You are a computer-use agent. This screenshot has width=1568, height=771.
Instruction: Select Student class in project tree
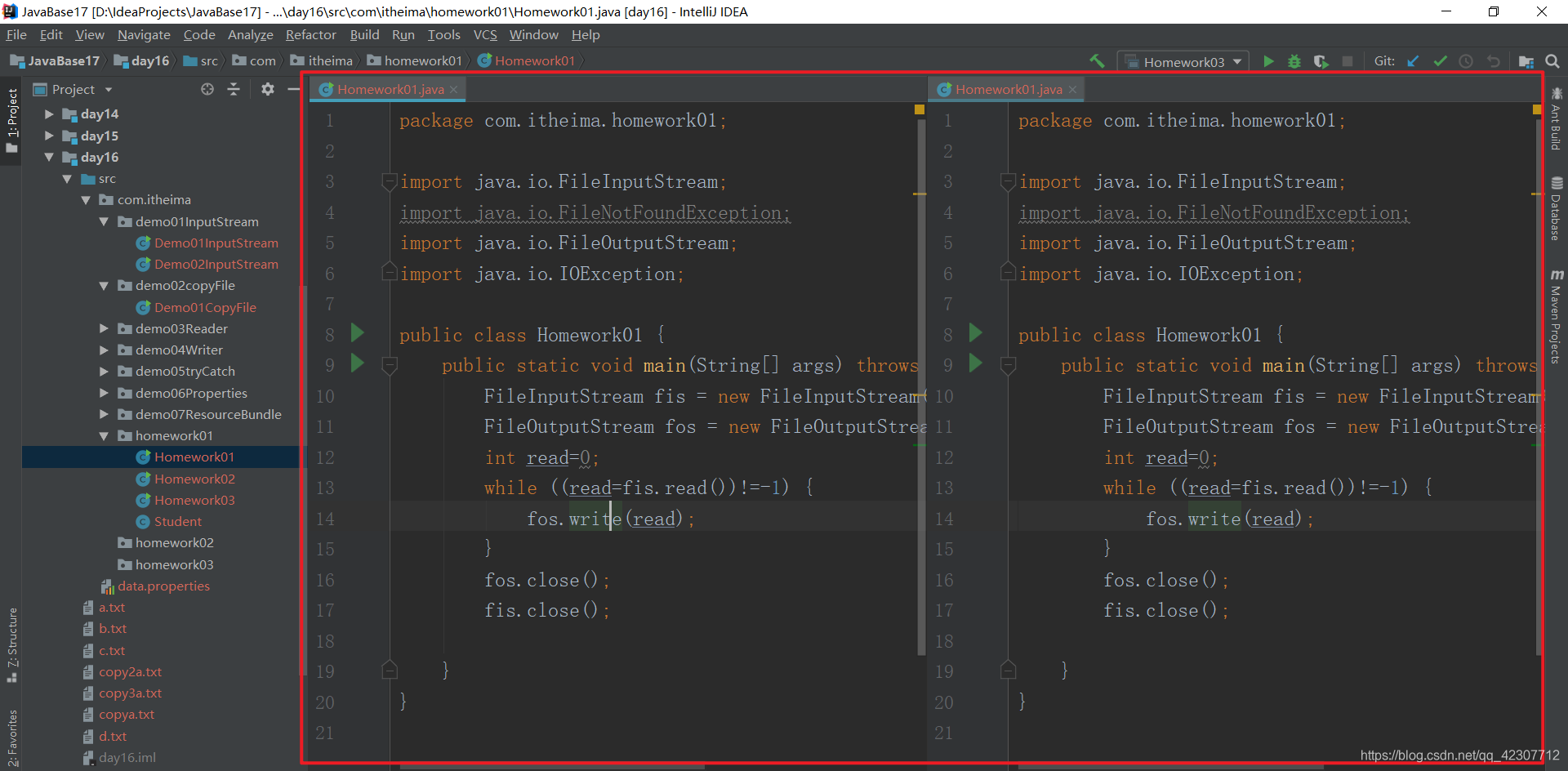(178, 521)
